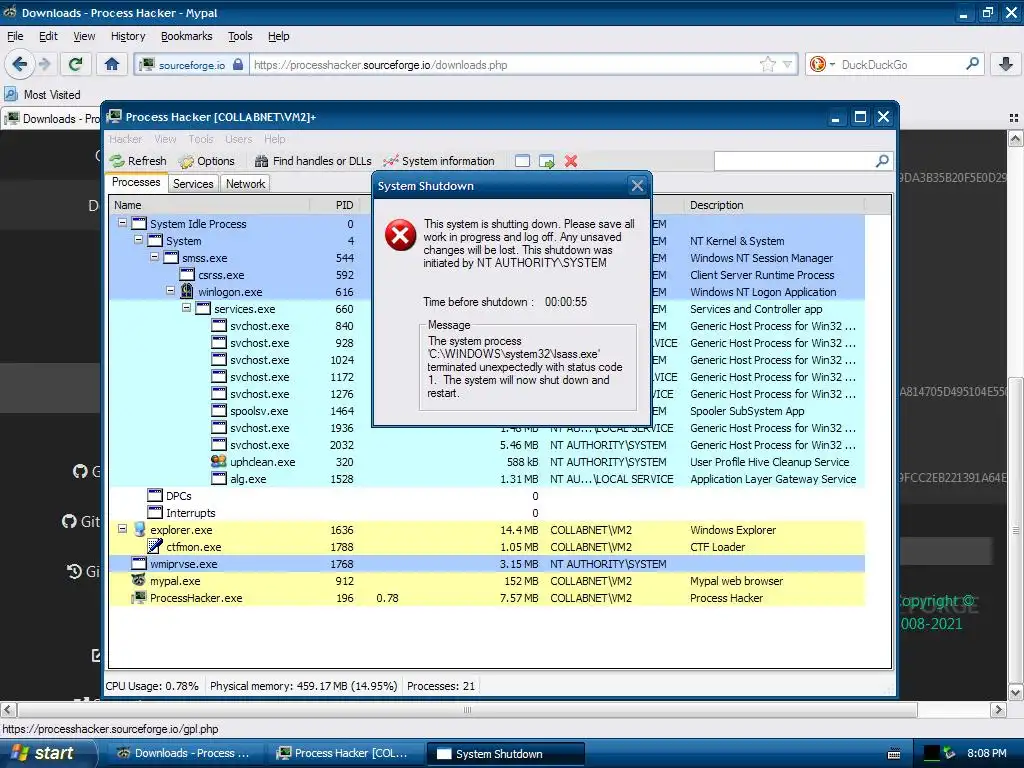Click the find window toolbar icon
Screen dimensions: 1024x768
click(x=522, y=161)
